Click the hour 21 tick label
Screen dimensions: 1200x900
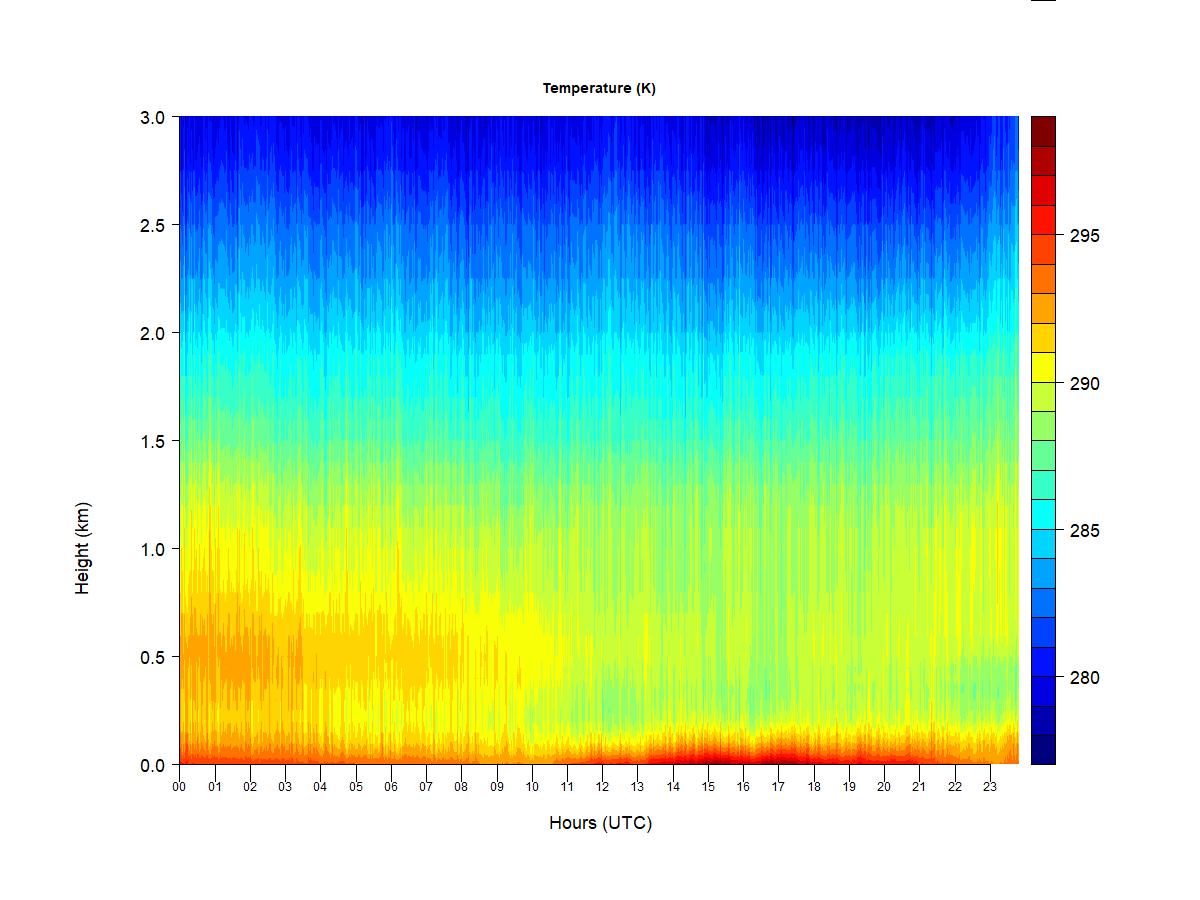tap(919, 787)
